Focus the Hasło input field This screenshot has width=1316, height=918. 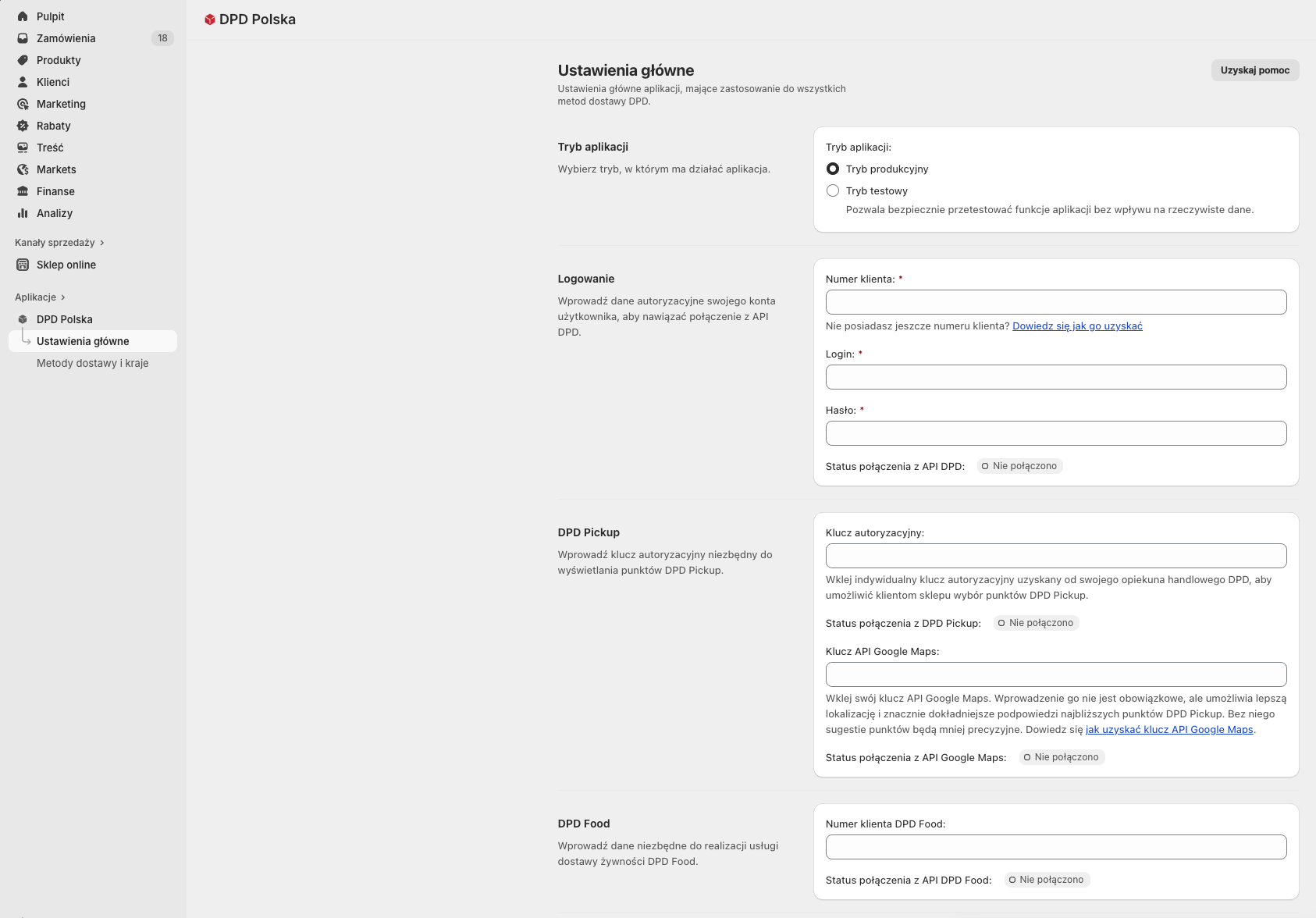click(x=1056, y=433)
